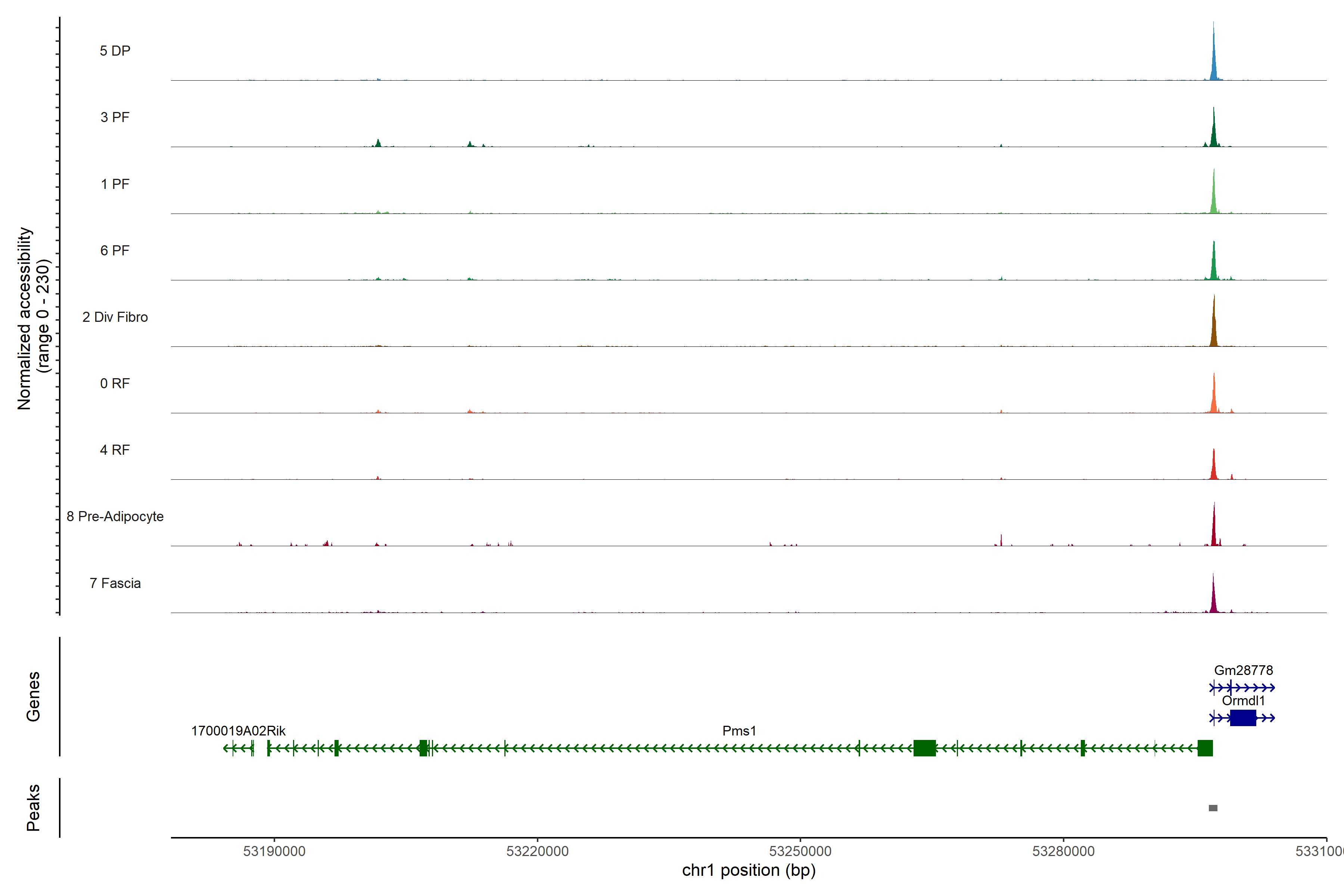The width and height of the screenshot is (1344, 896).
Task: Click the 53190000 axis tick label
Action: (x=274, y=851)
